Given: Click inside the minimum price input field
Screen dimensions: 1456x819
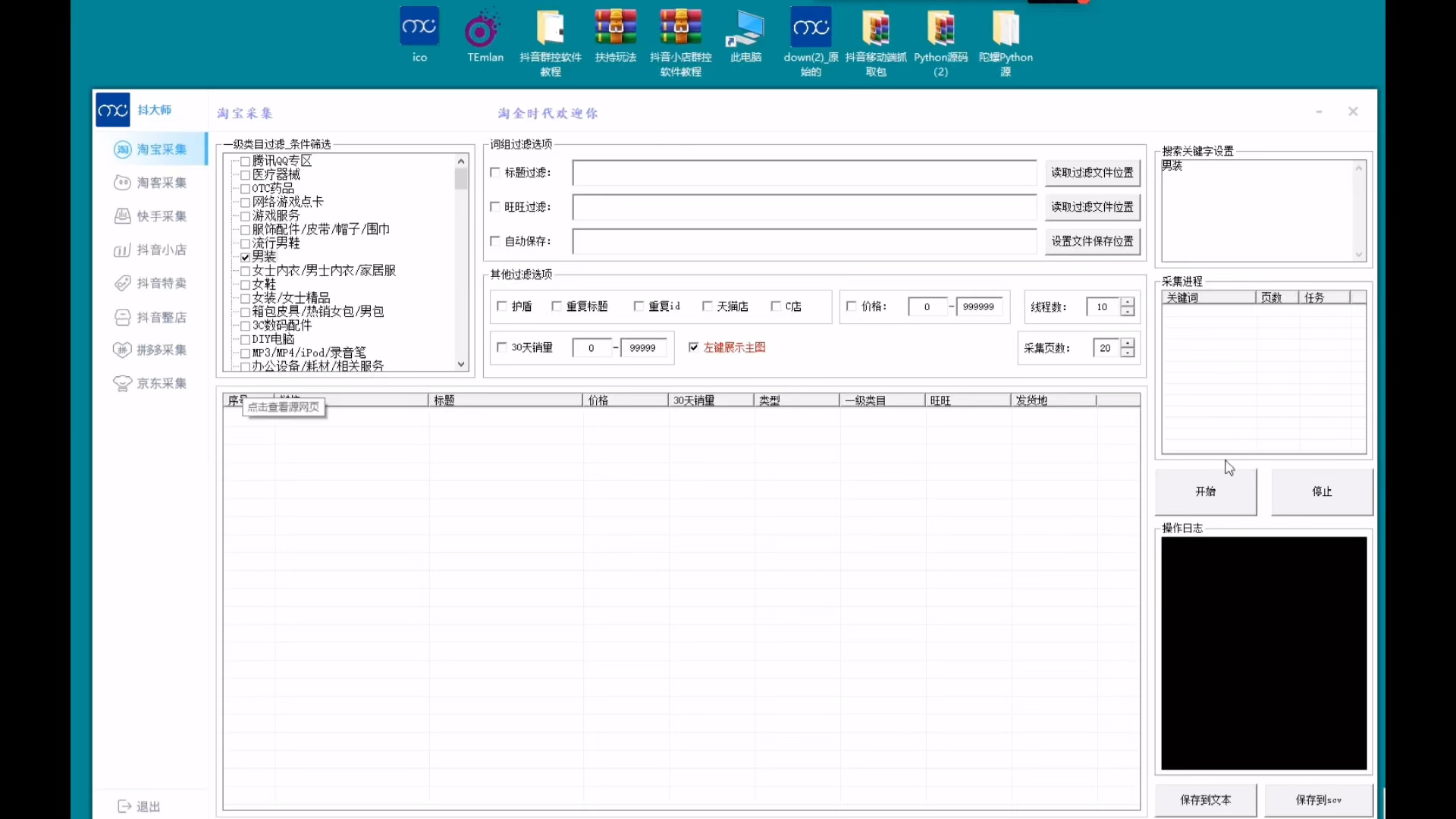Looking at the screenshot, I should (927, 306).
